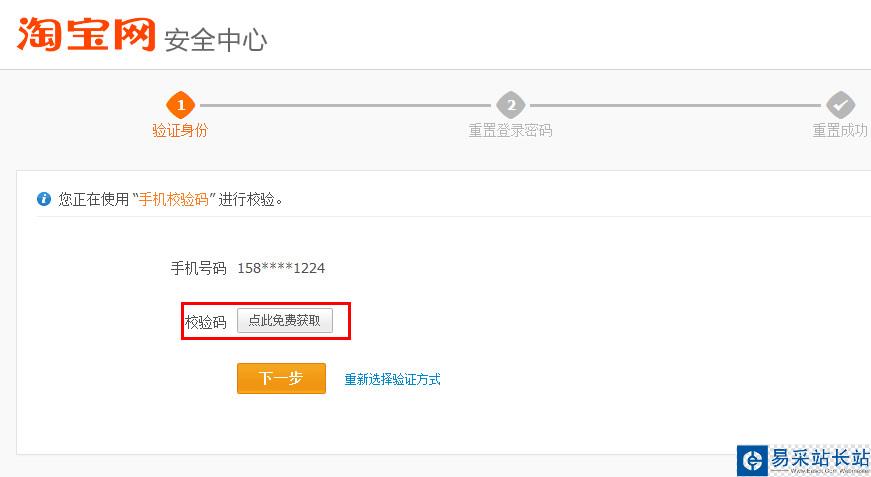Click the gray checkmark step icon

click(840, 105)
